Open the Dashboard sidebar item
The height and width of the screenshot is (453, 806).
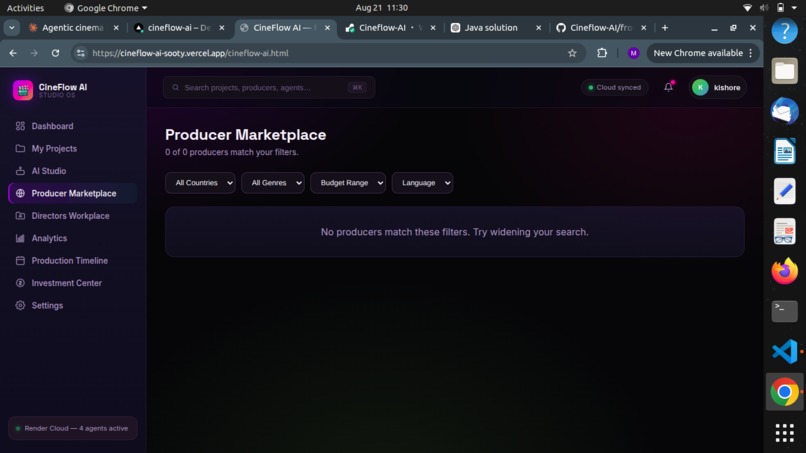click(72, 126)
